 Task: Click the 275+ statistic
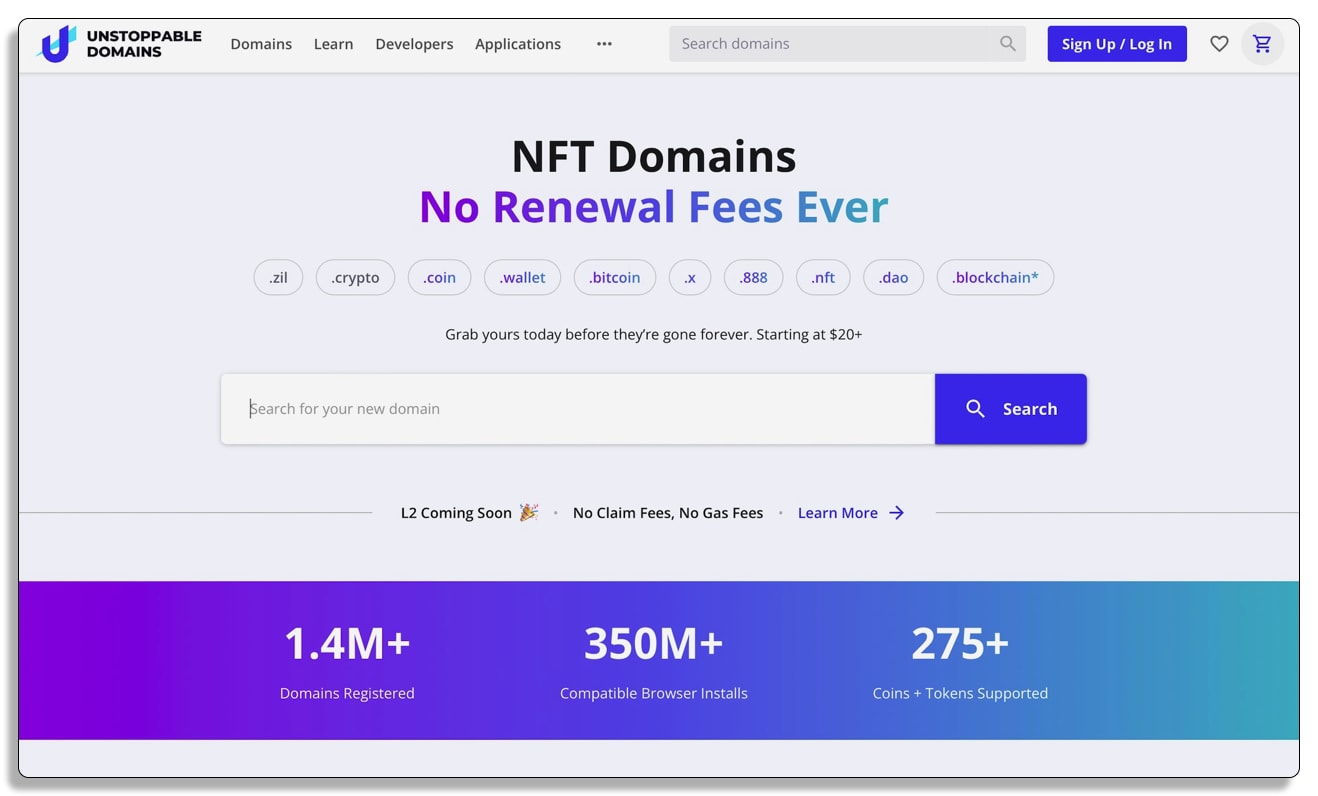coord(960,643)
